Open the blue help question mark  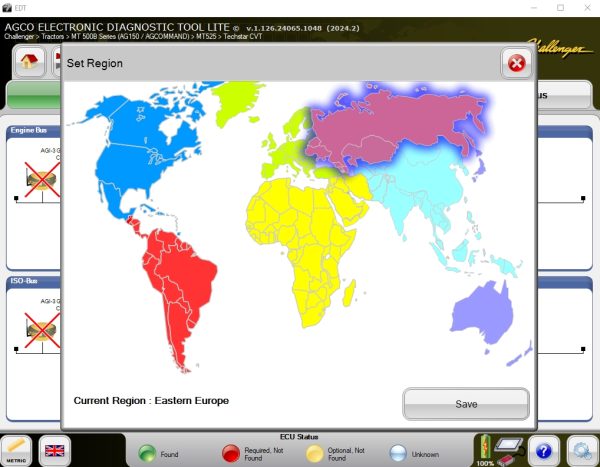[x=543, y=451]
